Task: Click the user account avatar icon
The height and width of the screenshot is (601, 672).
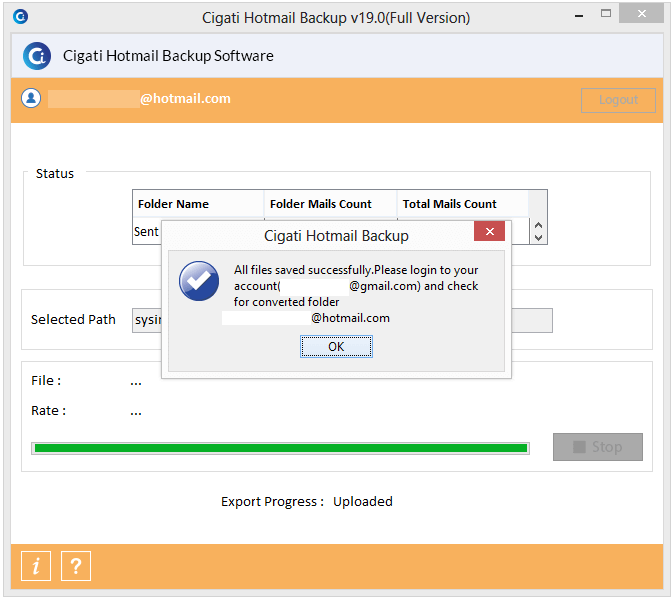Action: coord(31,98)
